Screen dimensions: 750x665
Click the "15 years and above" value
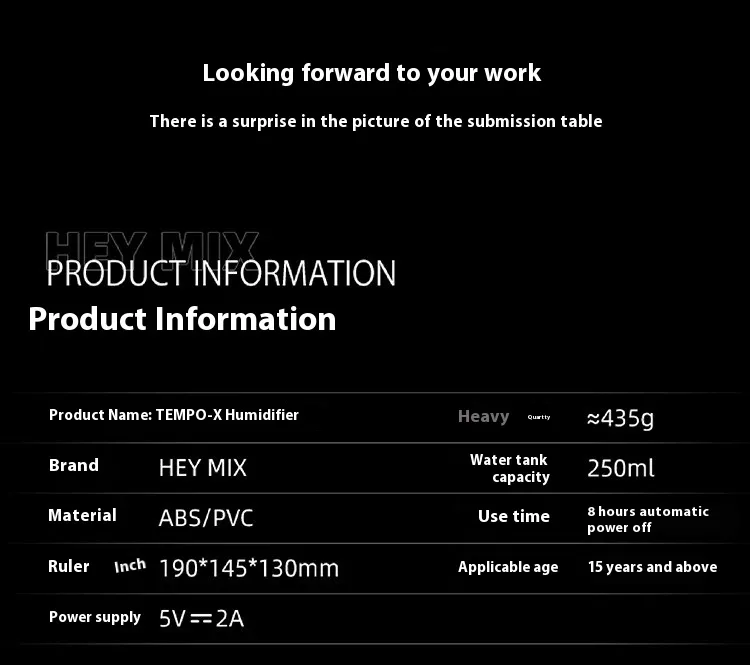[652, 567]
